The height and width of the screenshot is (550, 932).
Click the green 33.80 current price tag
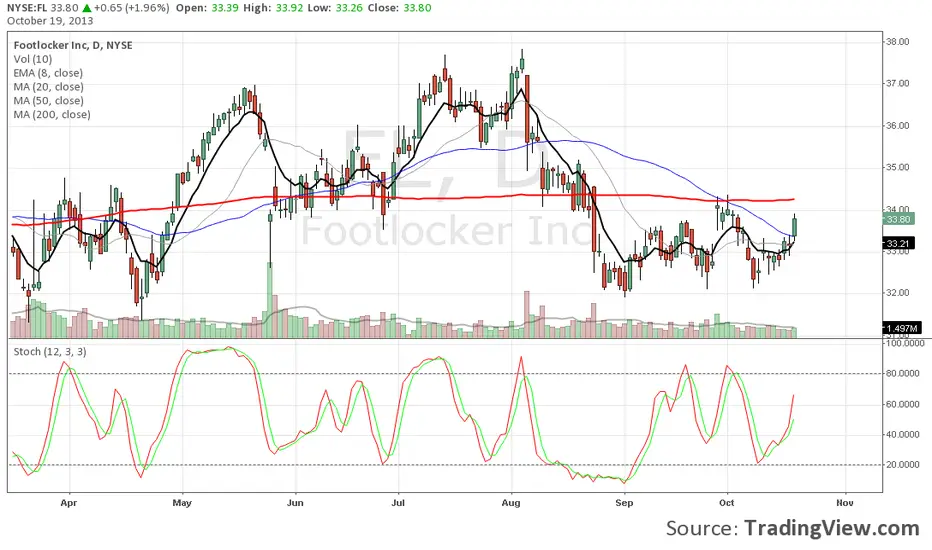coord(899,219)
